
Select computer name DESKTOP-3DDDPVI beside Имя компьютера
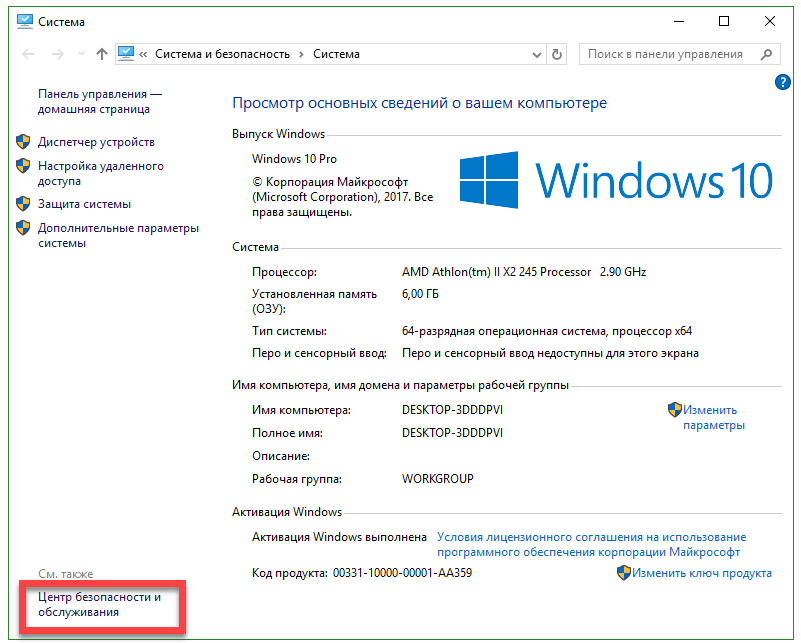[x=452, y=411]
